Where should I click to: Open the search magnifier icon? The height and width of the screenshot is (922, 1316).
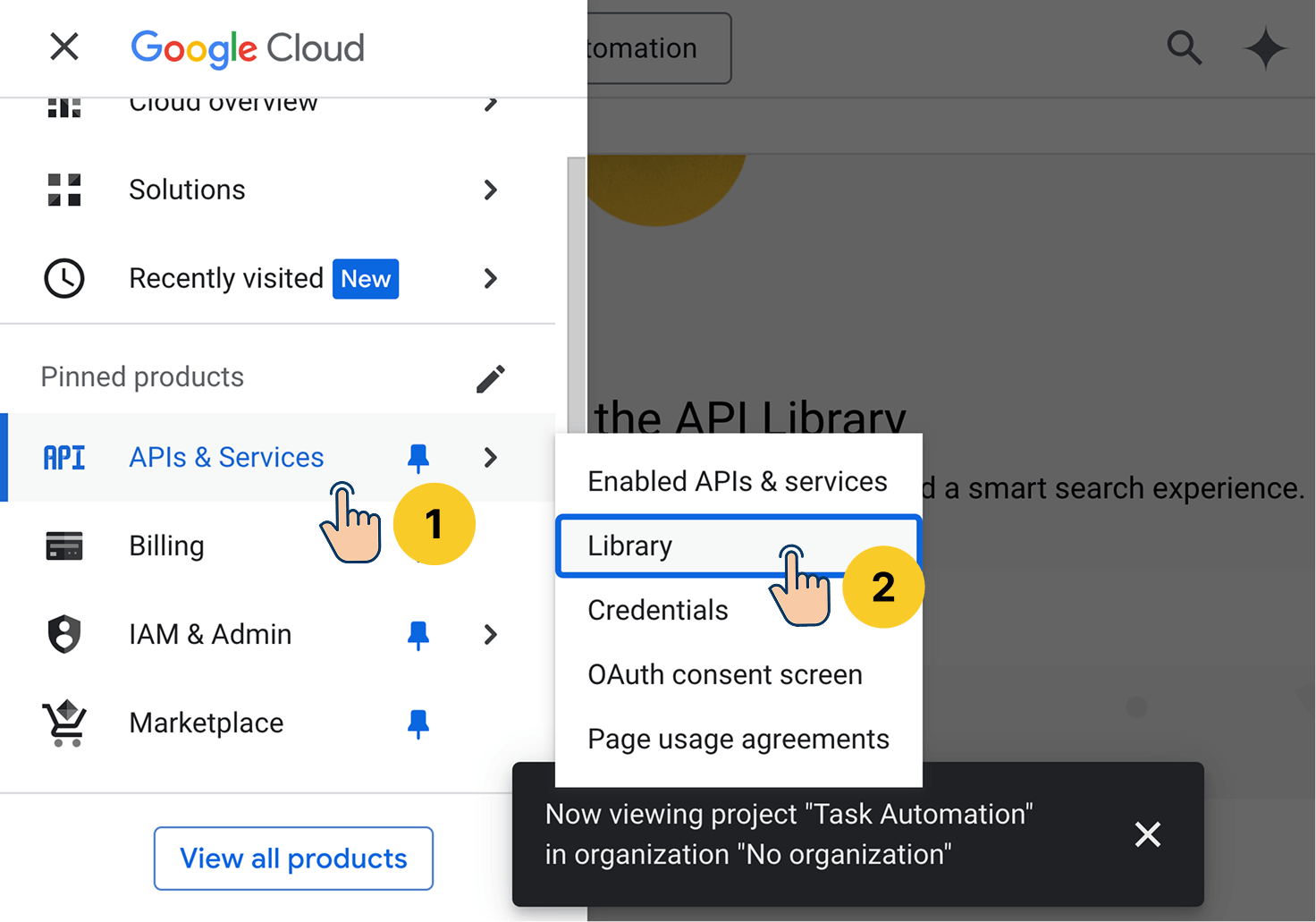pos(1185,47)
